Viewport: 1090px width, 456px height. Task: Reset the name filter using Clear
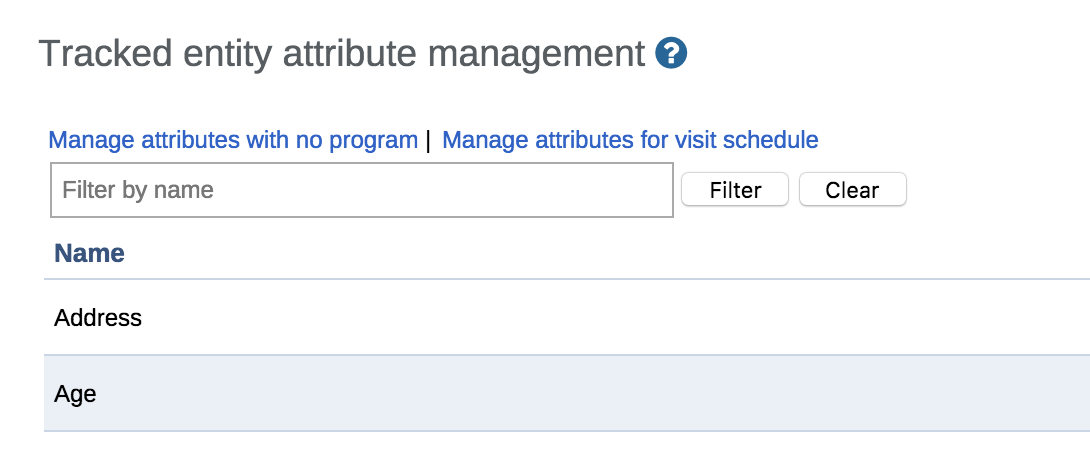tap(852, 190)
